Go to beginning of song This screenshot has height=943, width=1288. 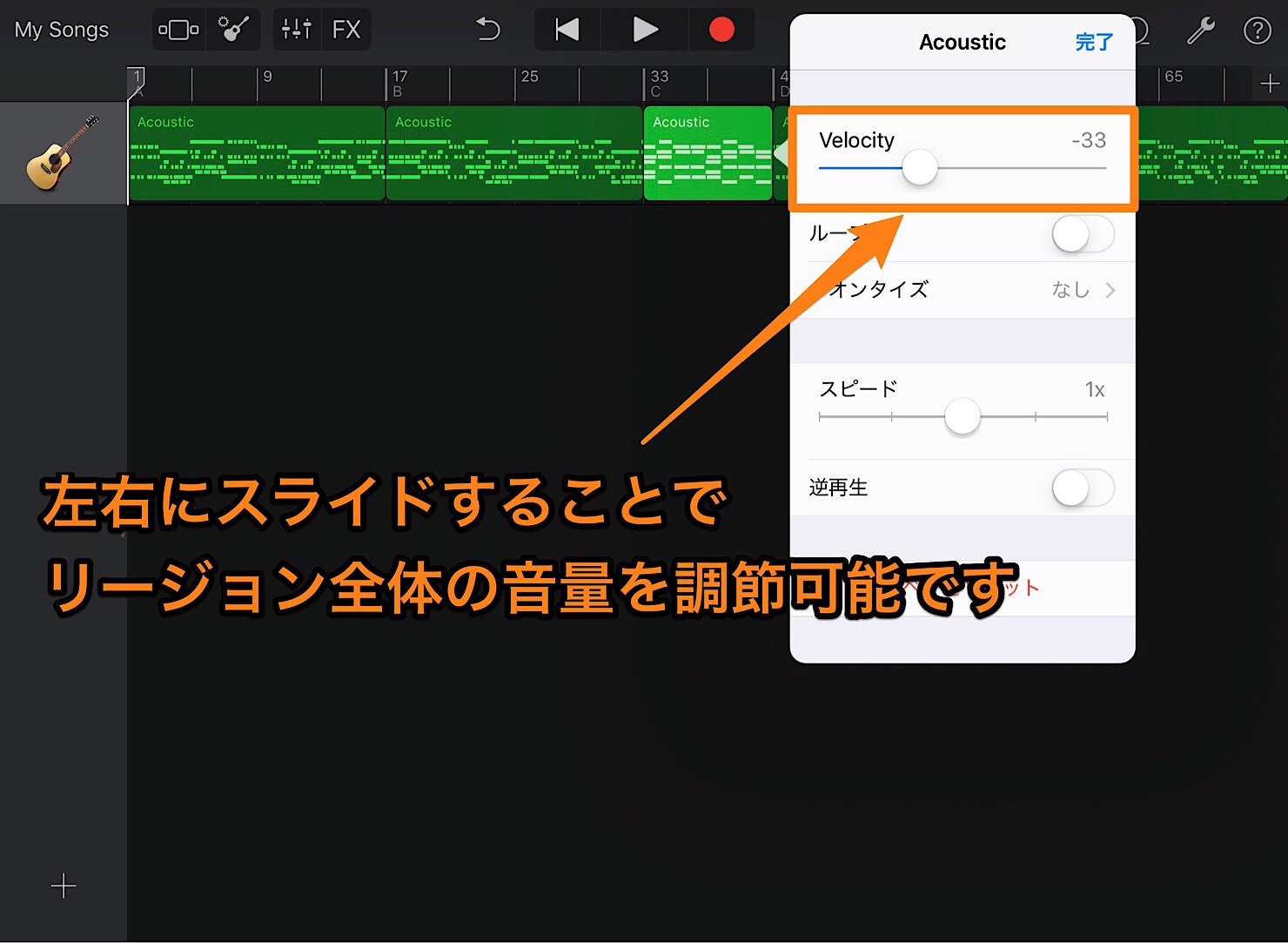pos(567,30)
